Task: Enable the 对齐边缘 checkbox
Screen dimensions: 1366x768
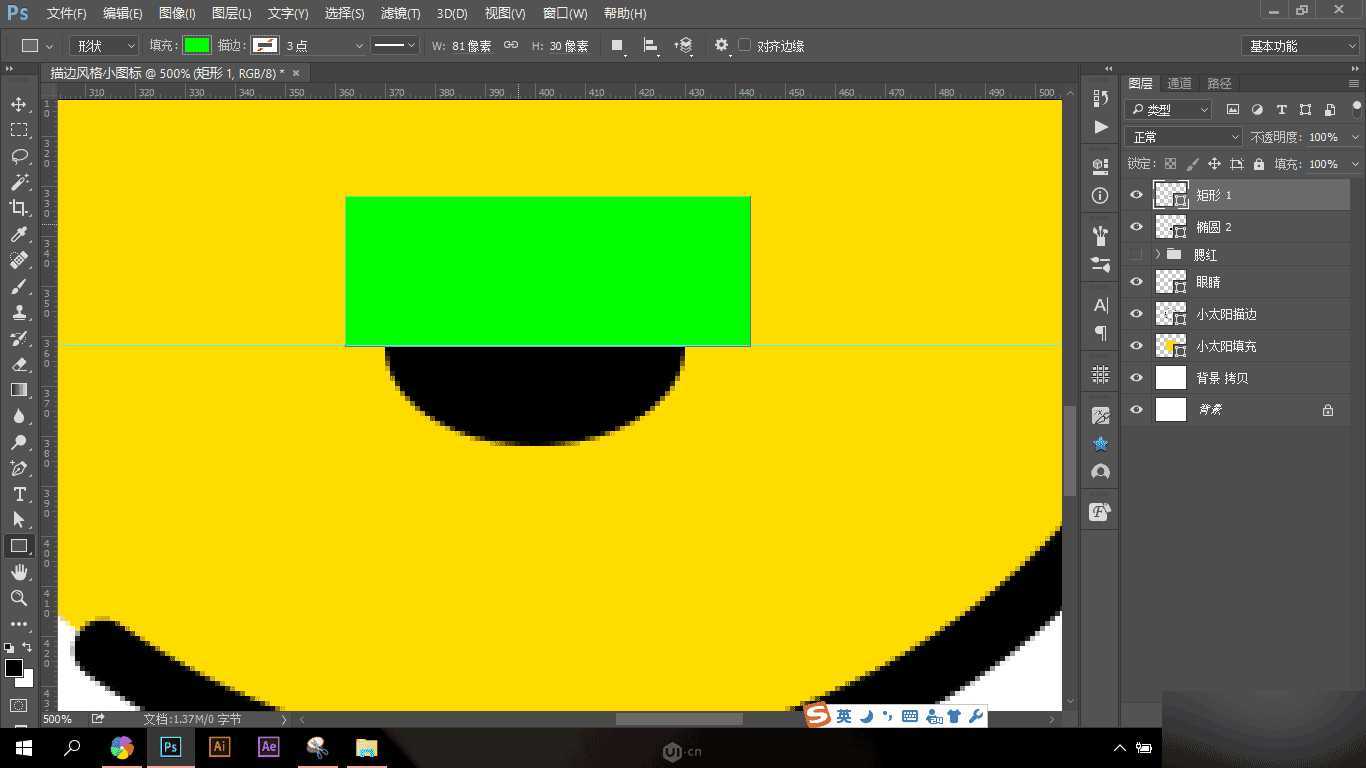Action: (745, 45)
